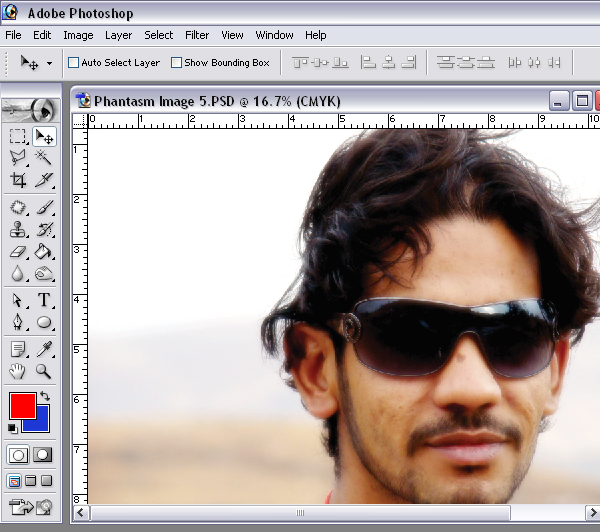Select the Paint Bucket tool

(x=44, y=252)
